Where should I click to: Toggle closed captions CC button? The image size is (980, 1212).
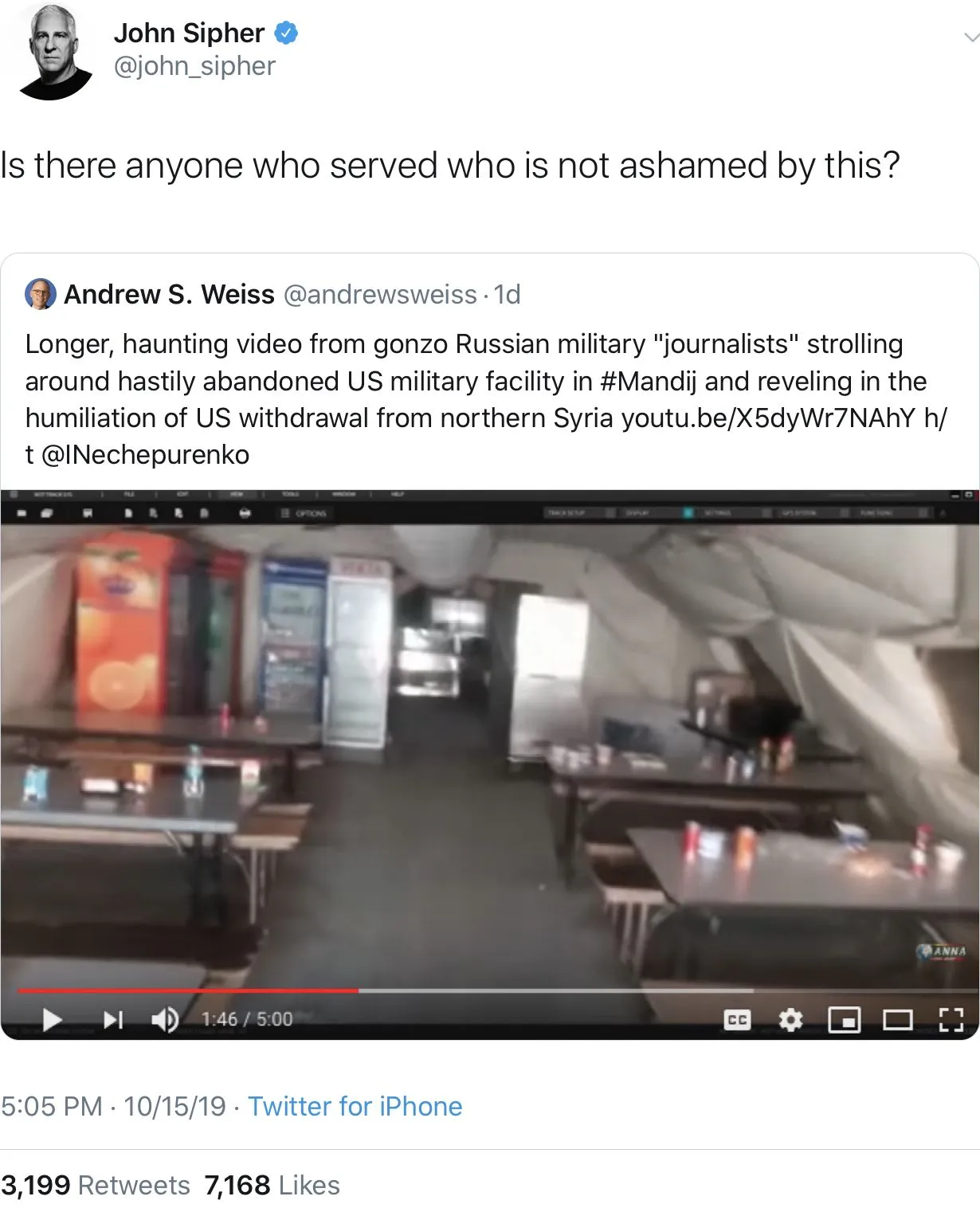point(737,1020)
